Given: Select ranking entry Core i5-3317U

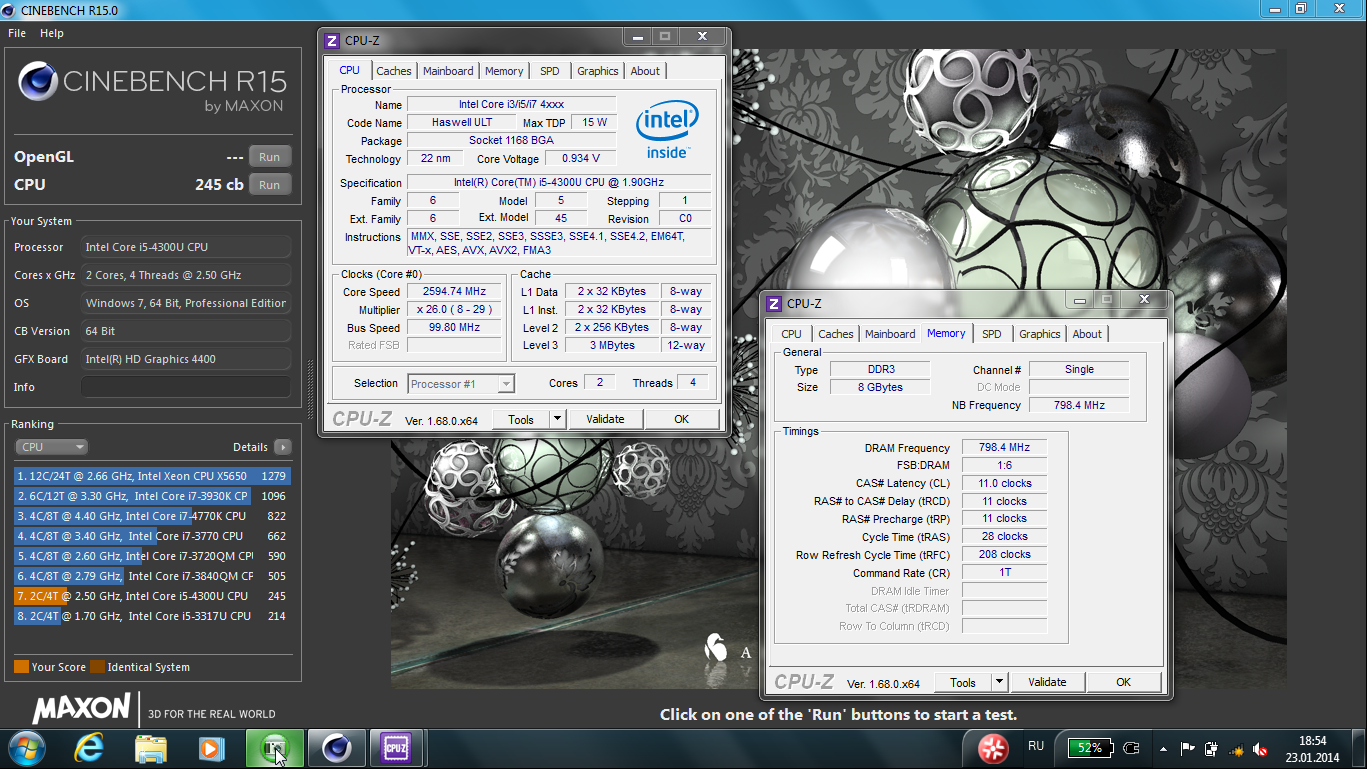Looking at the screenshot, I should coord(151,616).
